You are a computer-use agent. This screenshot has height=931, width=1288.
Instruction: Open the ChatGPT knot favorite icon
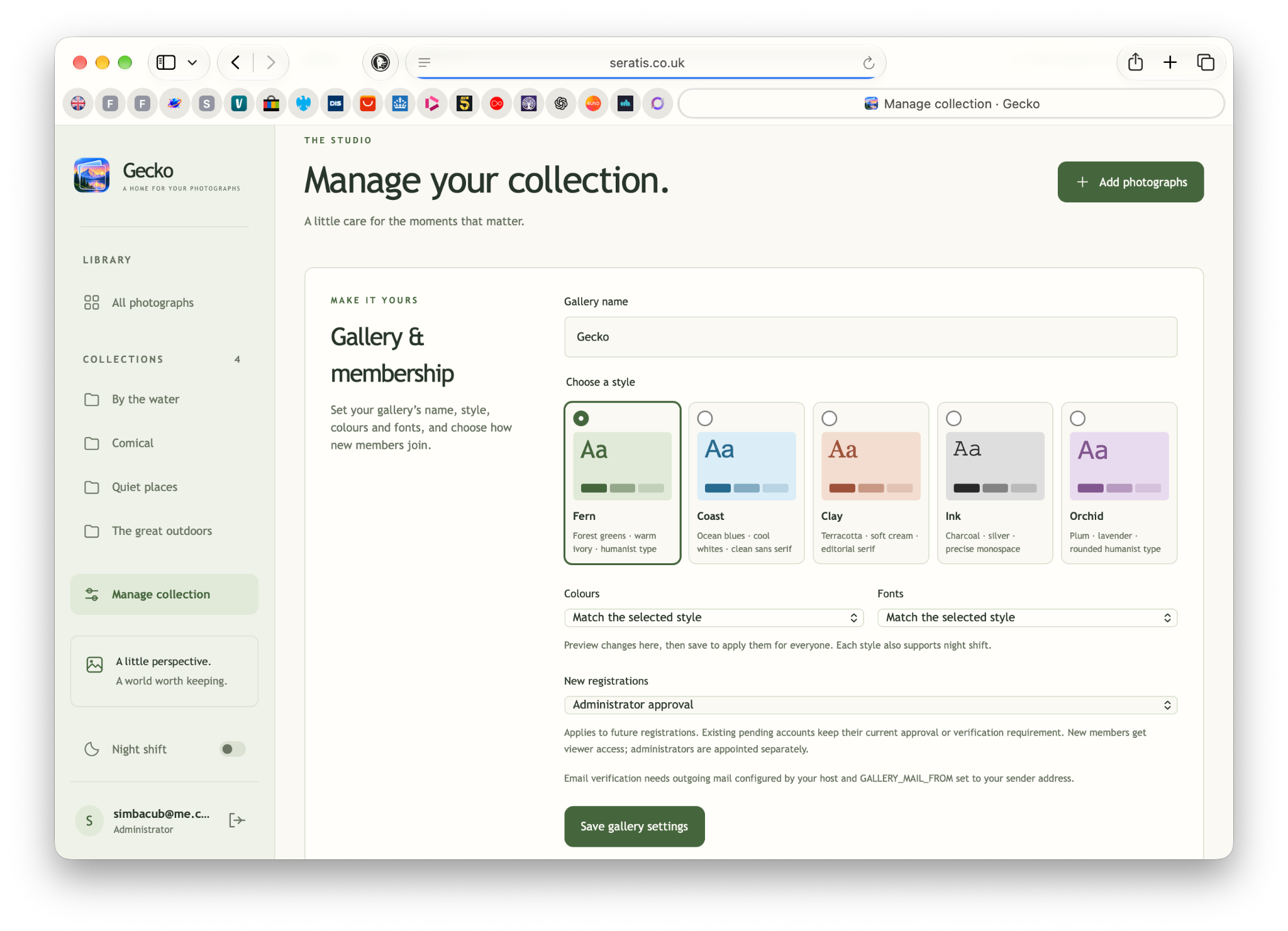(561, 104)
